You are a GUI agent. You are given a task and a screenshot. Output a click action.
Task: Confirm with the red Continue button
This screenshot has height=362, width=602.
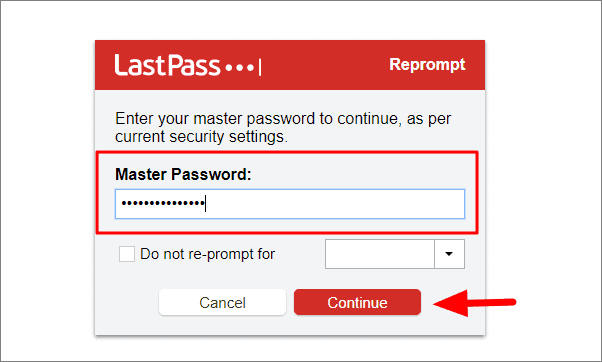click(357, 302)
